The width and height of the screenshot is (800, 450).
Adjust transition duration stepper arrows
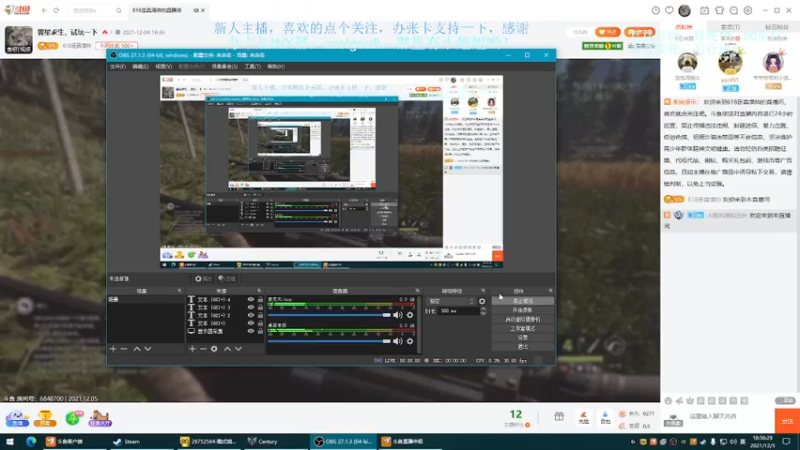[483, 311]
